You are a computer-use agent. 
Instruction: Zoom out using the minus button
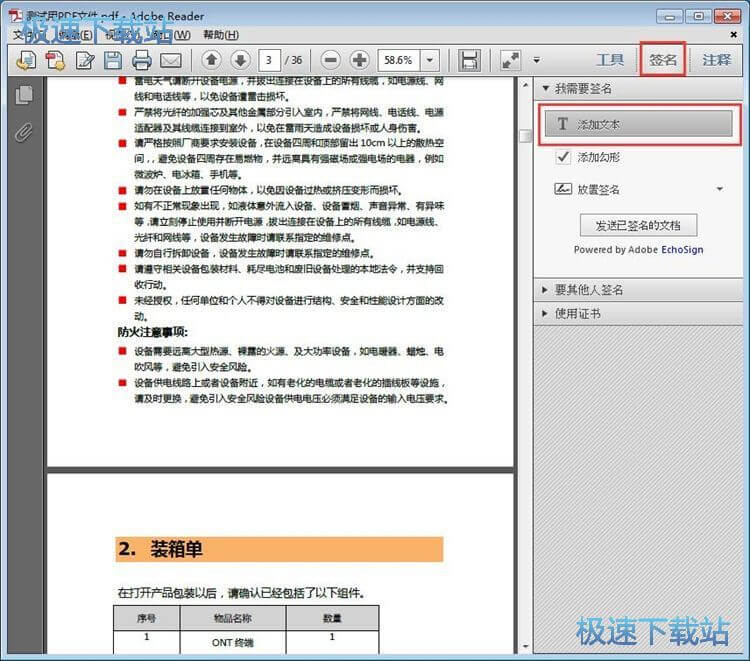[331, 60]
